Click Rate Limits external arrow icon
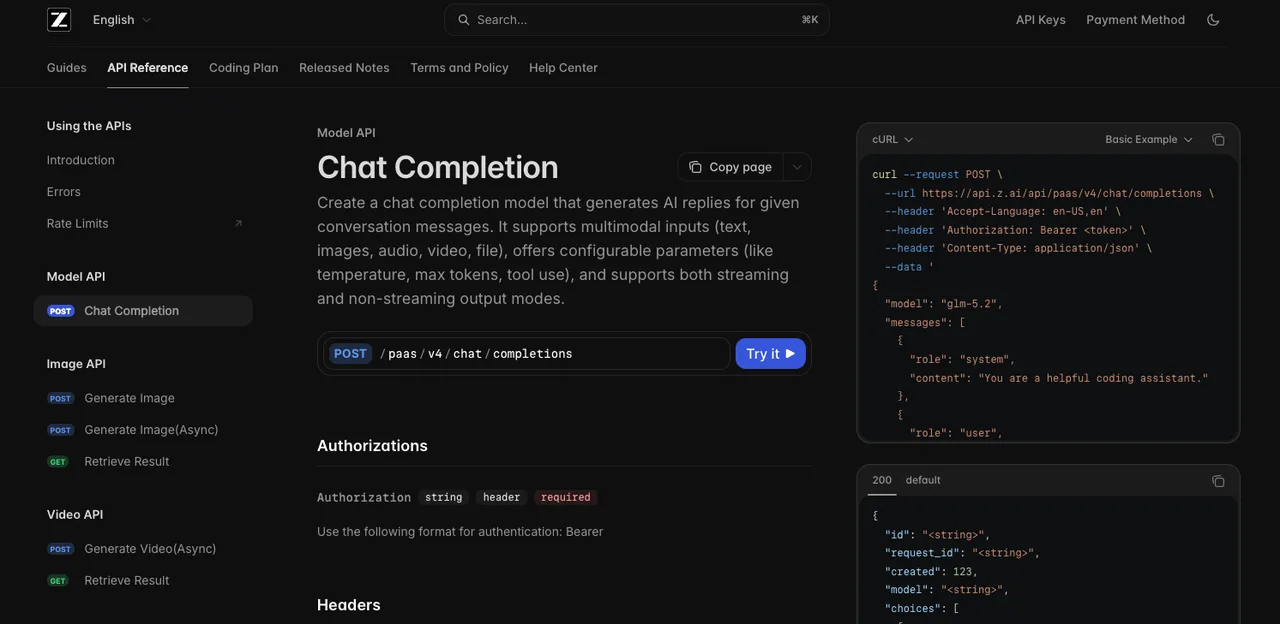The width and height of the screenshot is (1280, 624). (x=238, y=224)
